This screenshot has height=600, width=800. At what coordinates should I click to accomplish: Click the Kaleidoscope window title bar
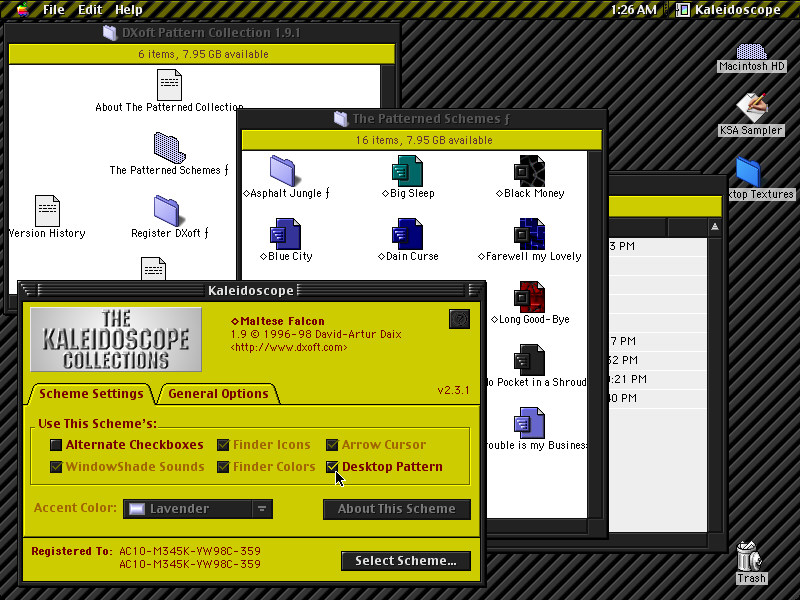point(251,290)
